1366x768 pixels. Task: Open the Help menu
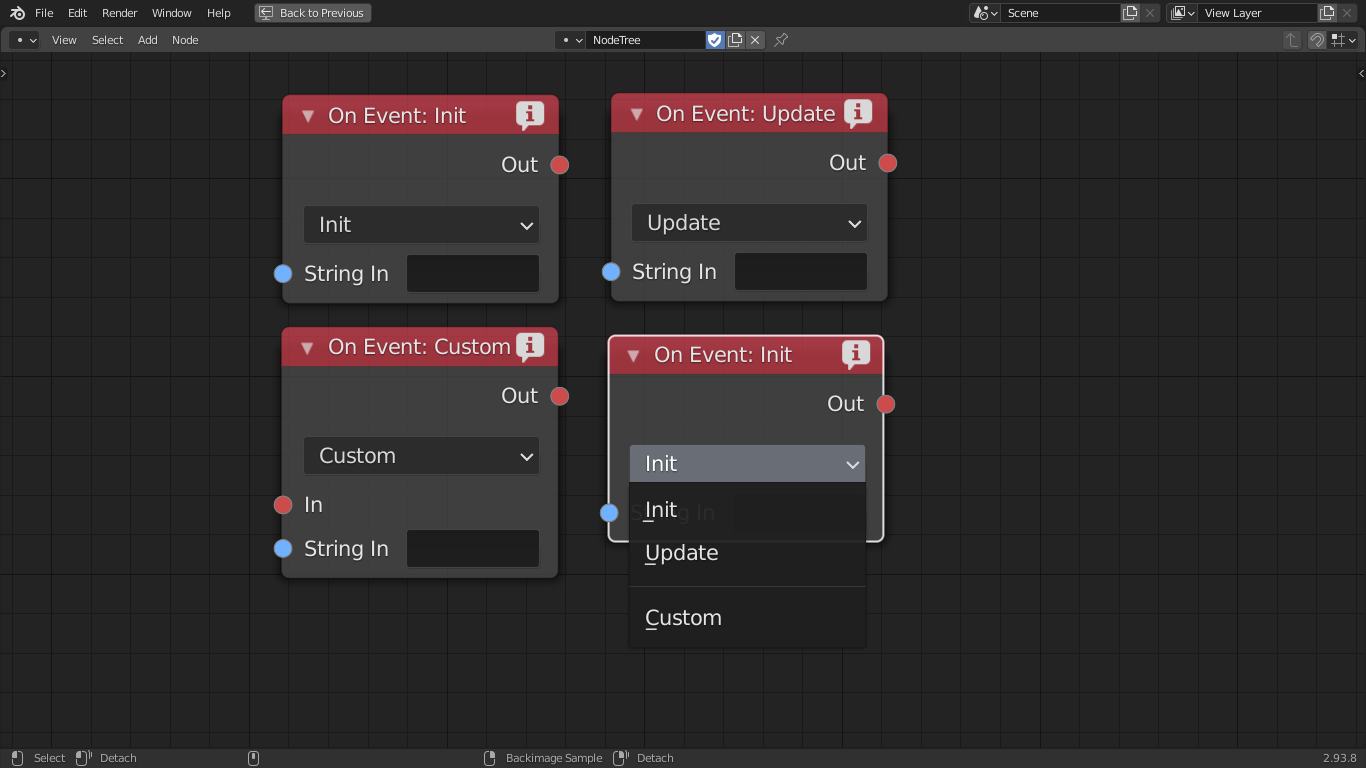pos(219,13)
